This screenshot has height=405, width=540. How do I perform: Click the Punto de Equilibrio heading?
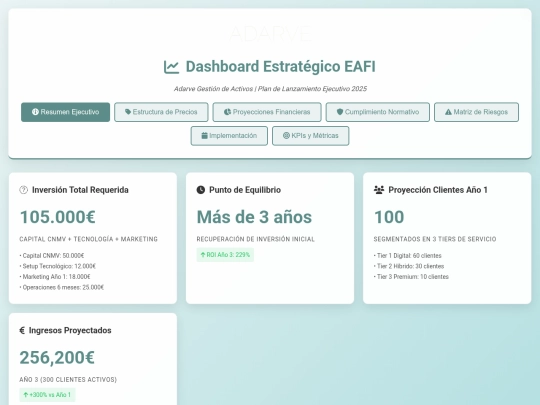point(245,190)
